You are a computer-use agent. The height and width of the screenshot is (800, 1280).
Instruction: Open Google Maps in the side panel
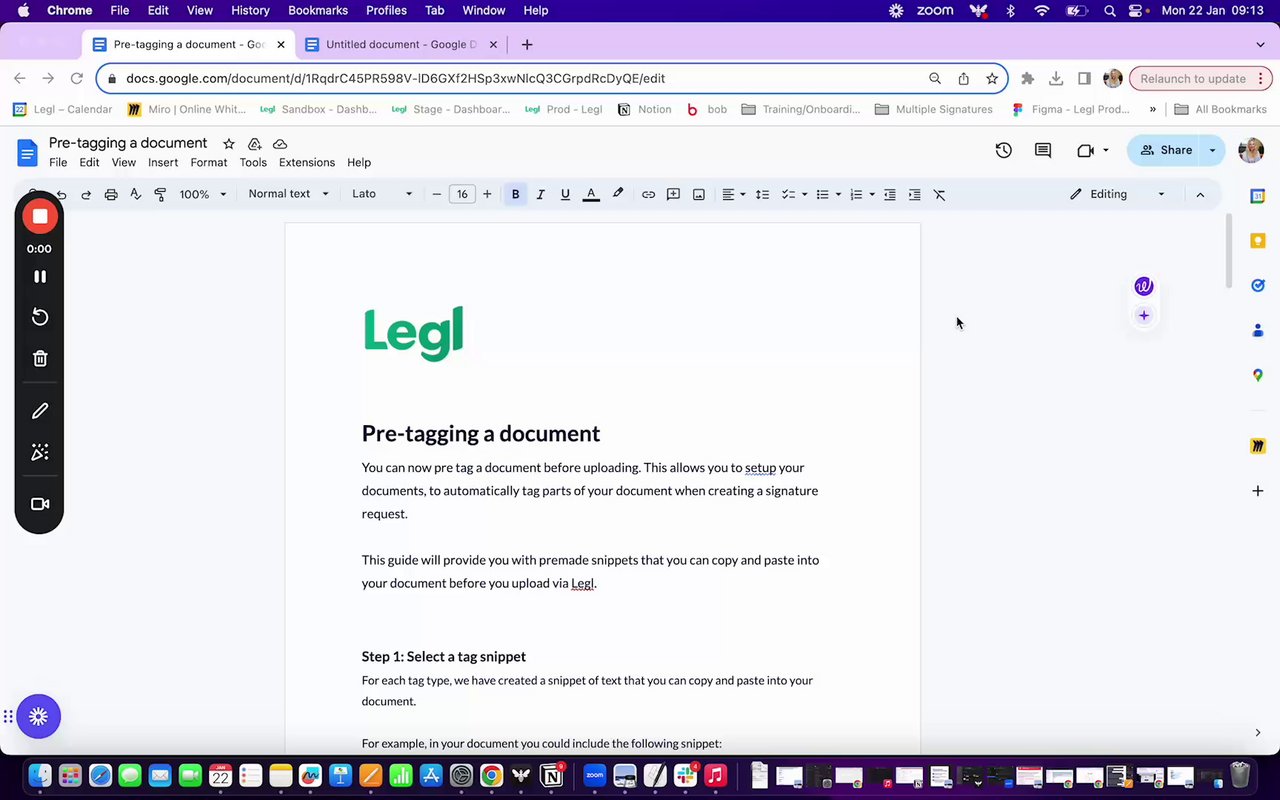point(1258,375)
